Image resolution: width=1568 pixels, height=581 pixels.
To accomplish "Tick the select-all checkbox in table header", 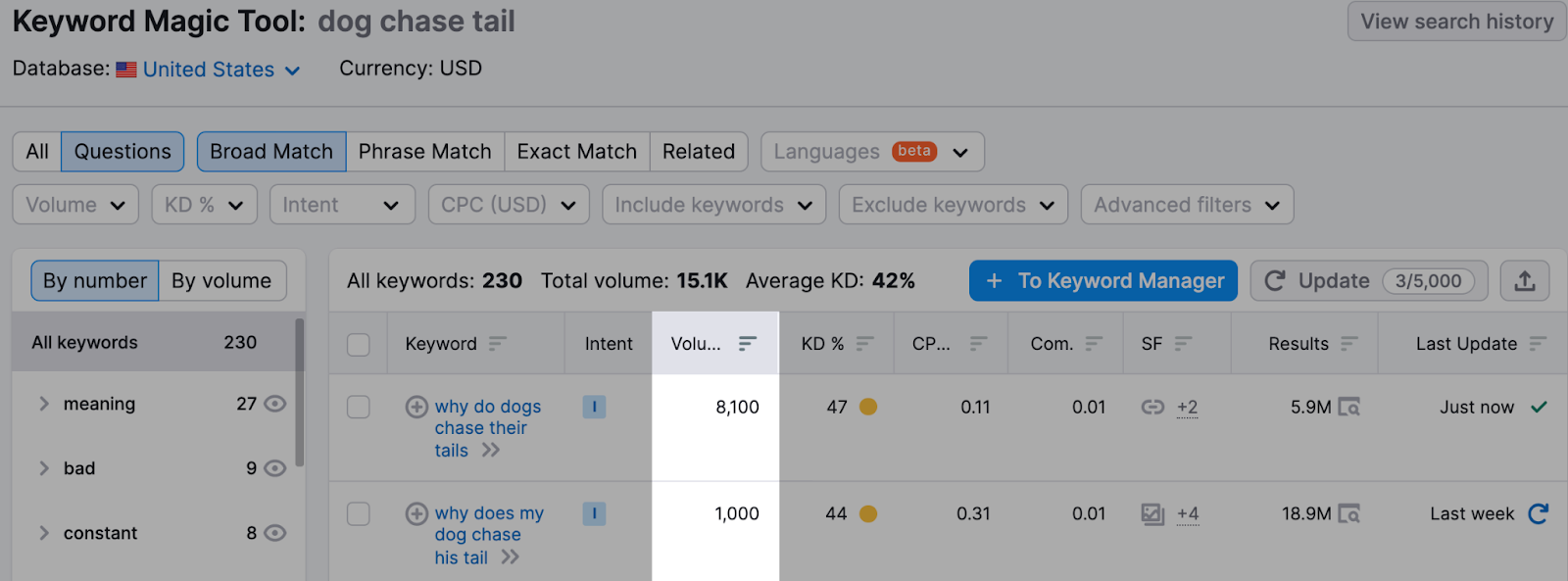I will 359,344.
